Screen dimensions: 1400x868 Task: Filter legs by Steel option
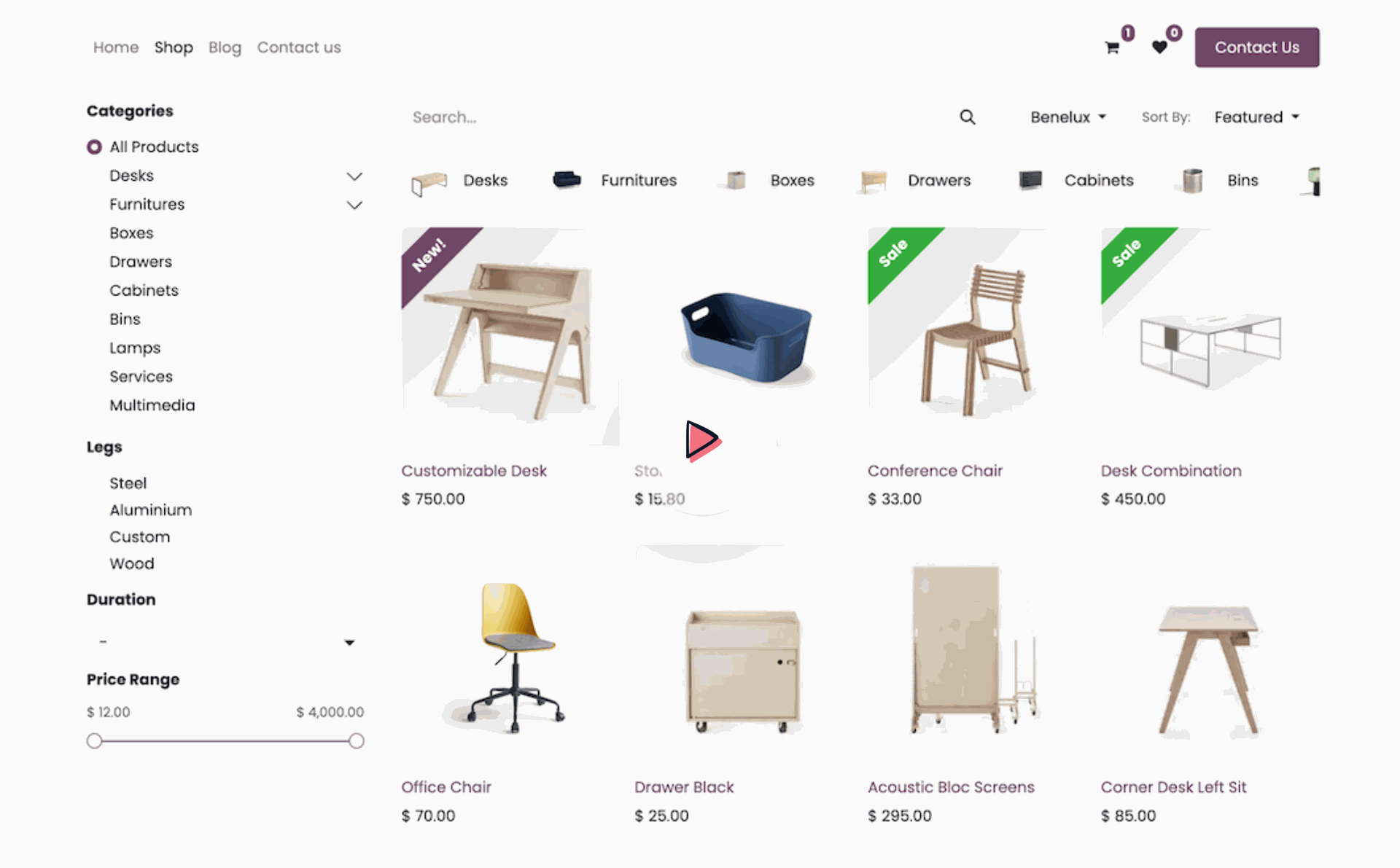128,483
